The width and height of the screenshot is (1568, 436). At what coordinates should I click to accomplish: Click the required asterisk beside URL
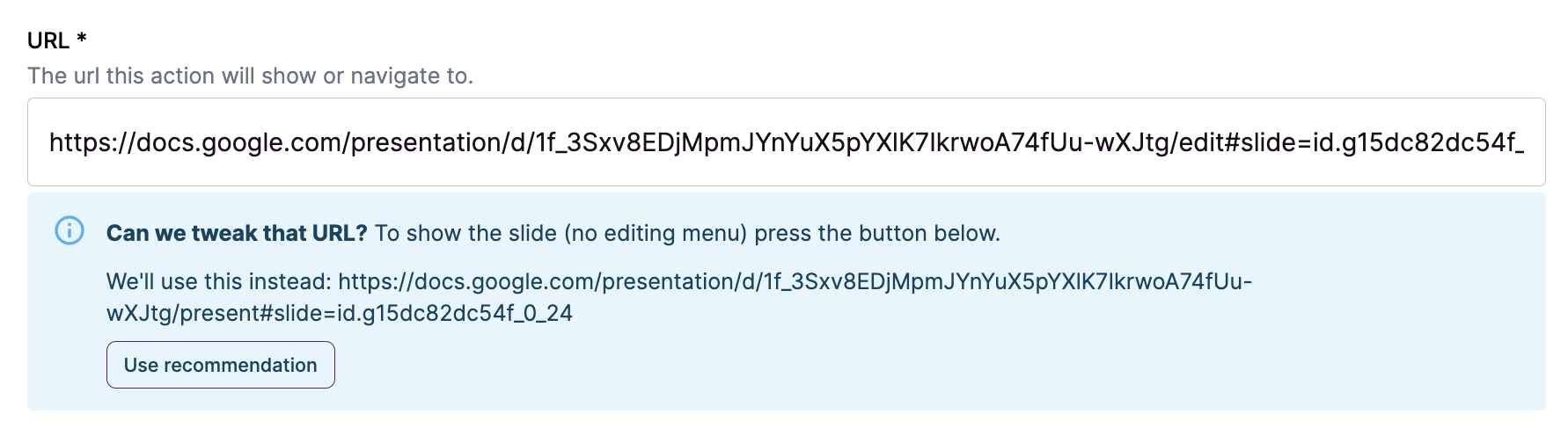click(82, 38)
